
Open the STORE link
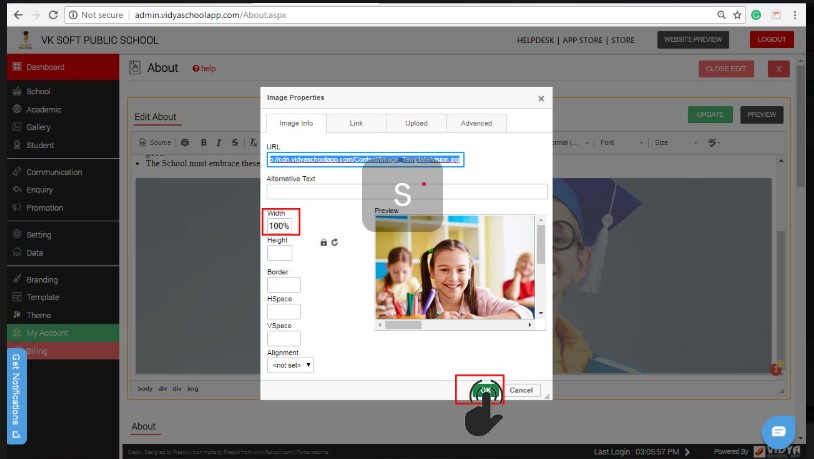tap(623, 40)
